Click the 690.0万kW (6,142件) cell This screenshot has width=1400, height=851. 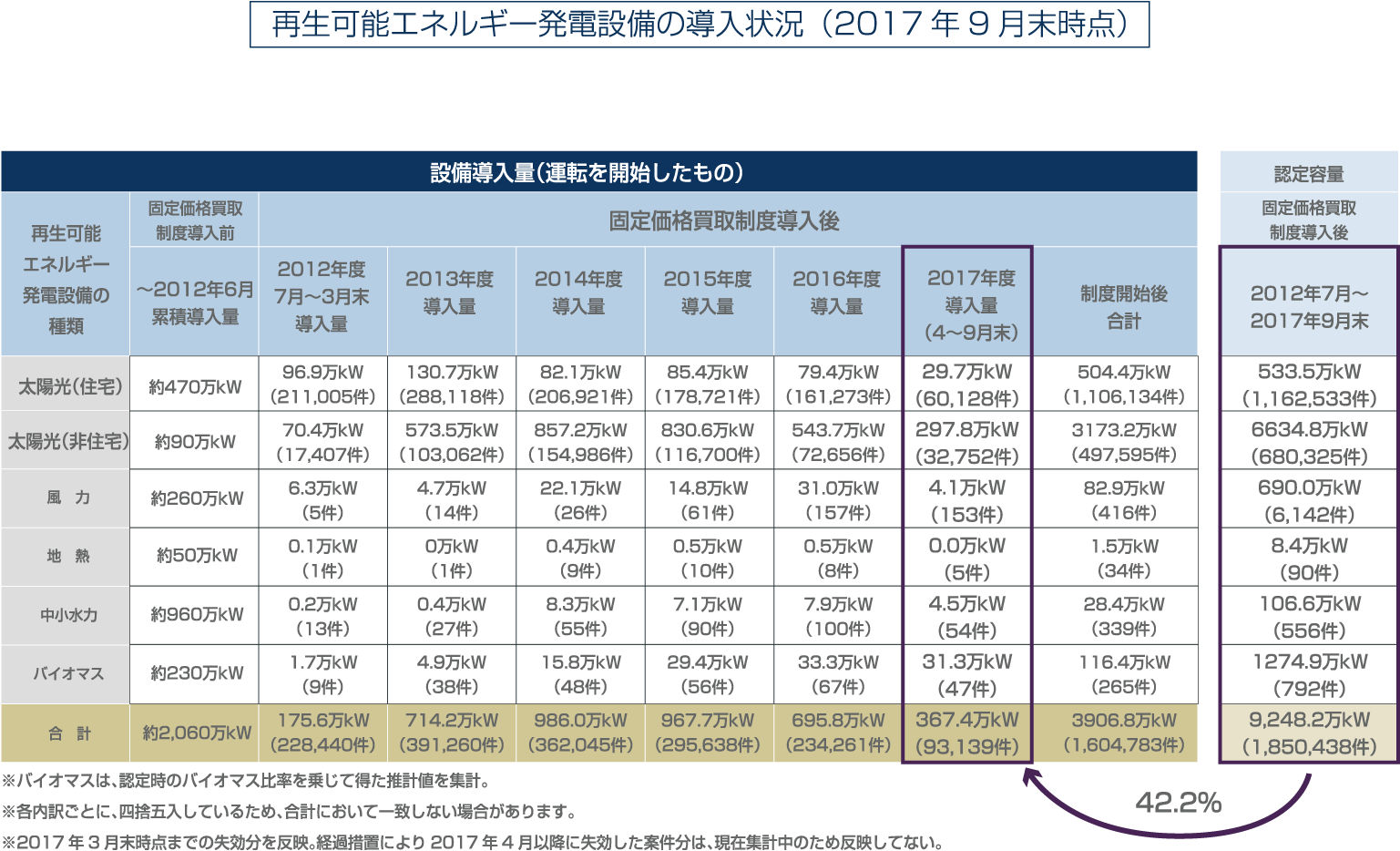(1309, 499)
